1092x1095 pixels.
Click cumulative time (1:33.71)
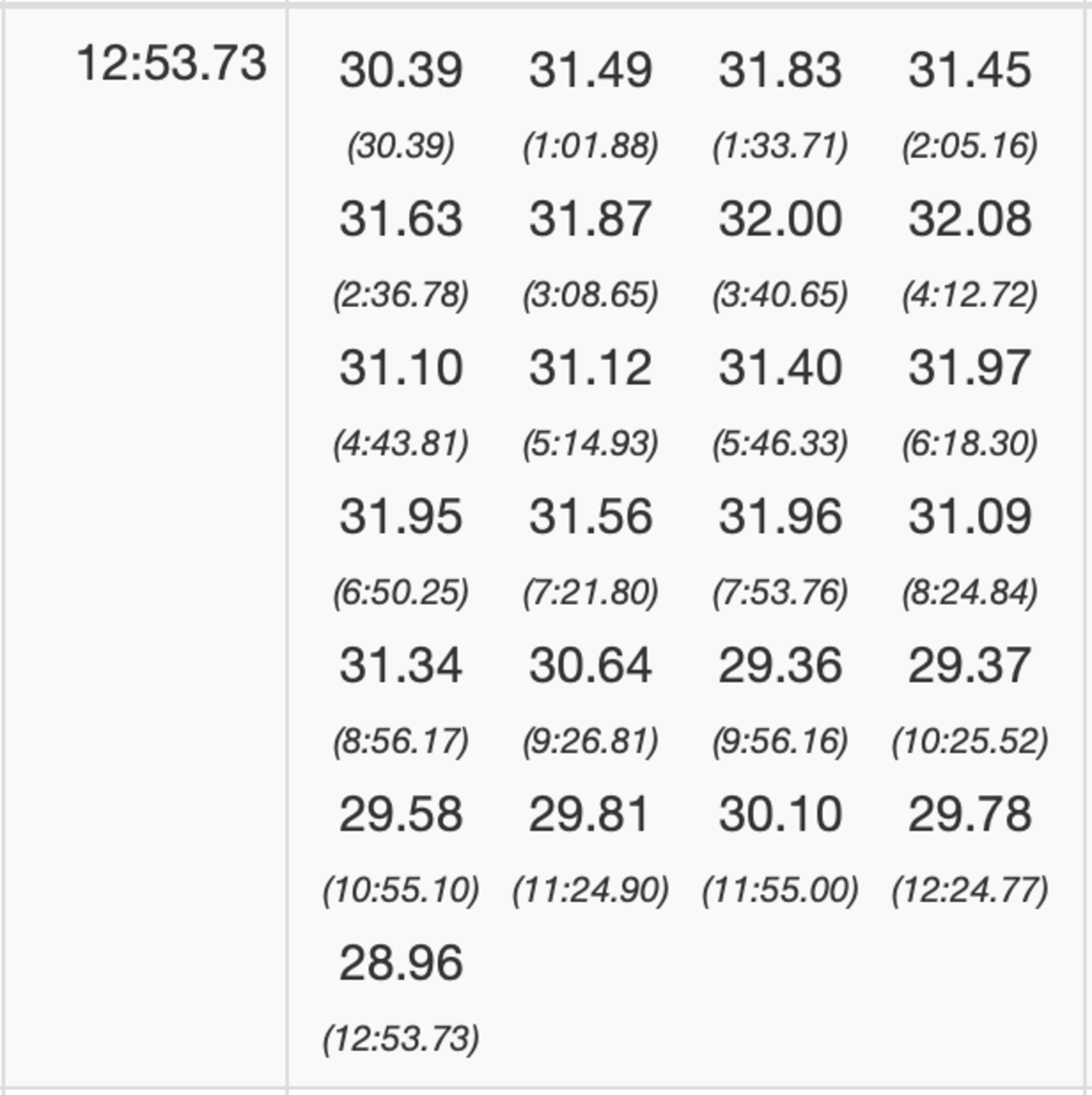tap(780, 146)
